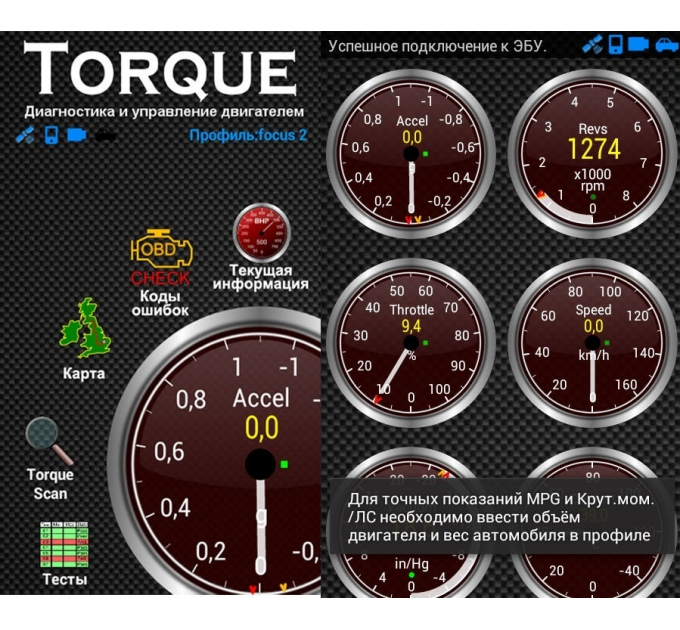Tap the OBD adapter icon under the Torque title
Viewport: 680px width, 630px height.
pos(77,135)
